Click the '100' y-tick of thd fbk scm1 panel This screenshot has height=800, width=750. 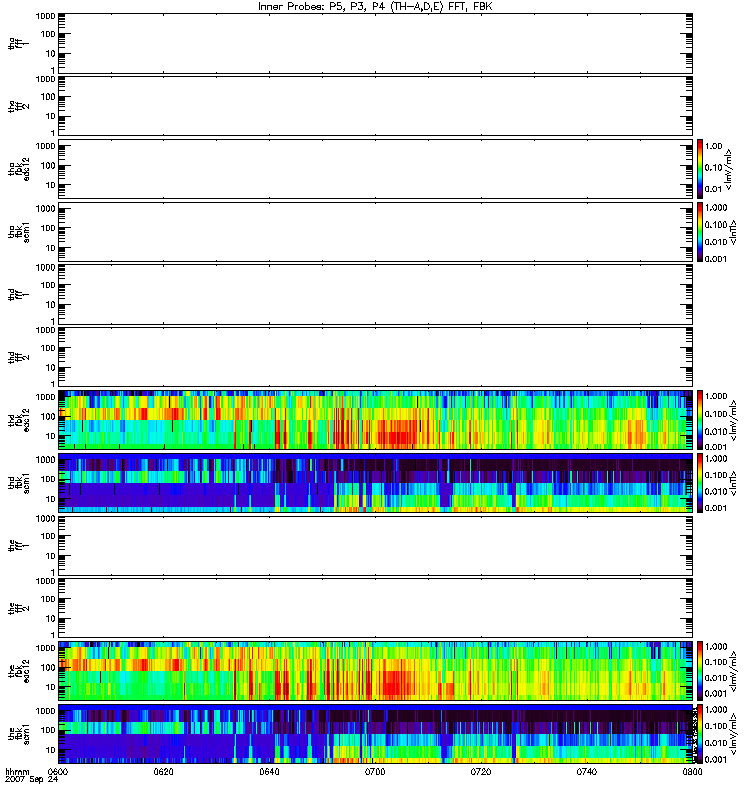(x=48, y=479)
